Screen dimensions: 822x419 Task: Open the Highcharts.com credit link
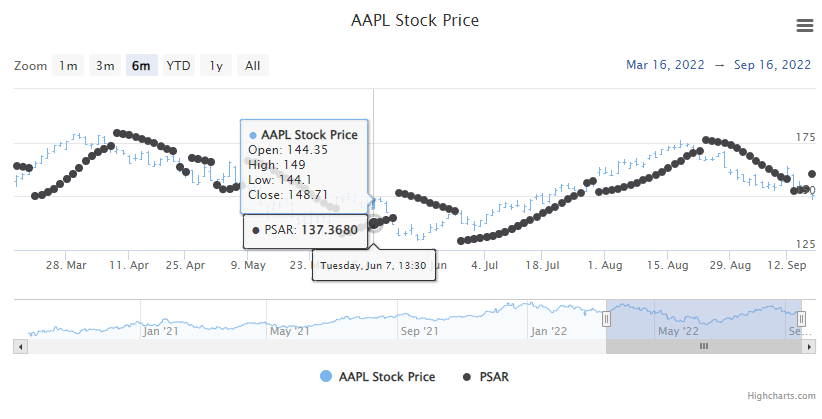click(786, 398)
